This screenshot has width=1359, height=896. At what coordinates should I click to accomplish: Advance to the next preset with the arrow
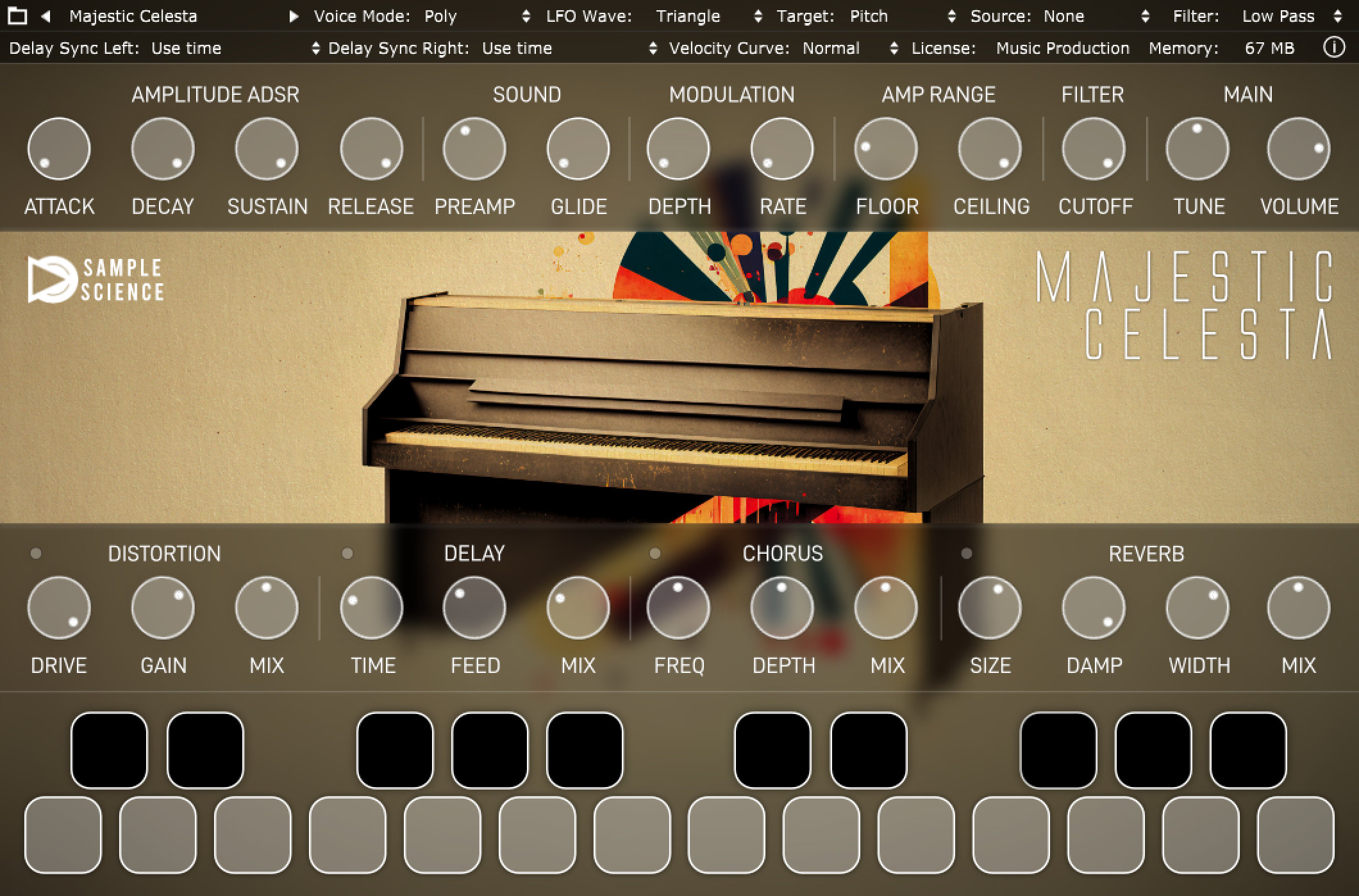pyautogui.click(x=294, y=16)
